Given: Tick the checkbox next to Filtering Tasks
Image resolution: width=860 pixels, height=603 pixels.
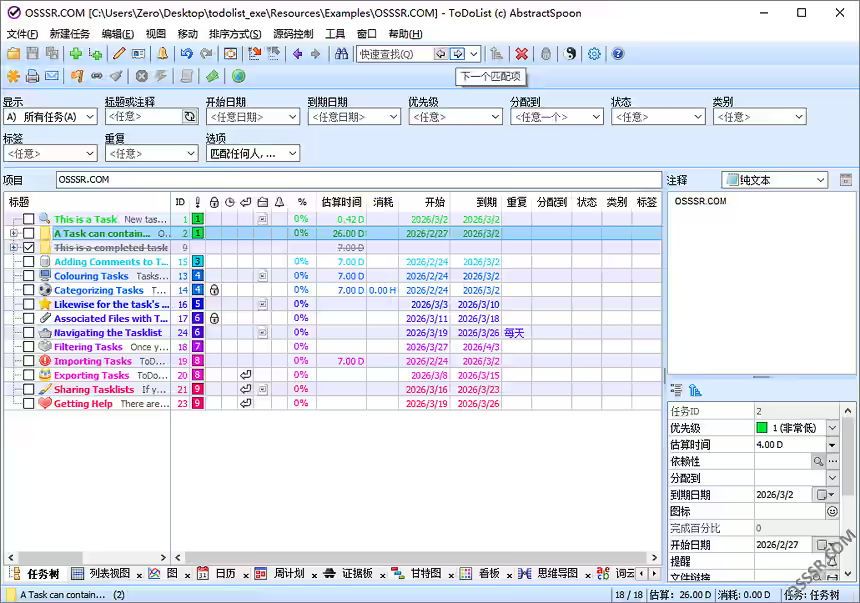Looking at the screenshot, I should pos(28,347).
